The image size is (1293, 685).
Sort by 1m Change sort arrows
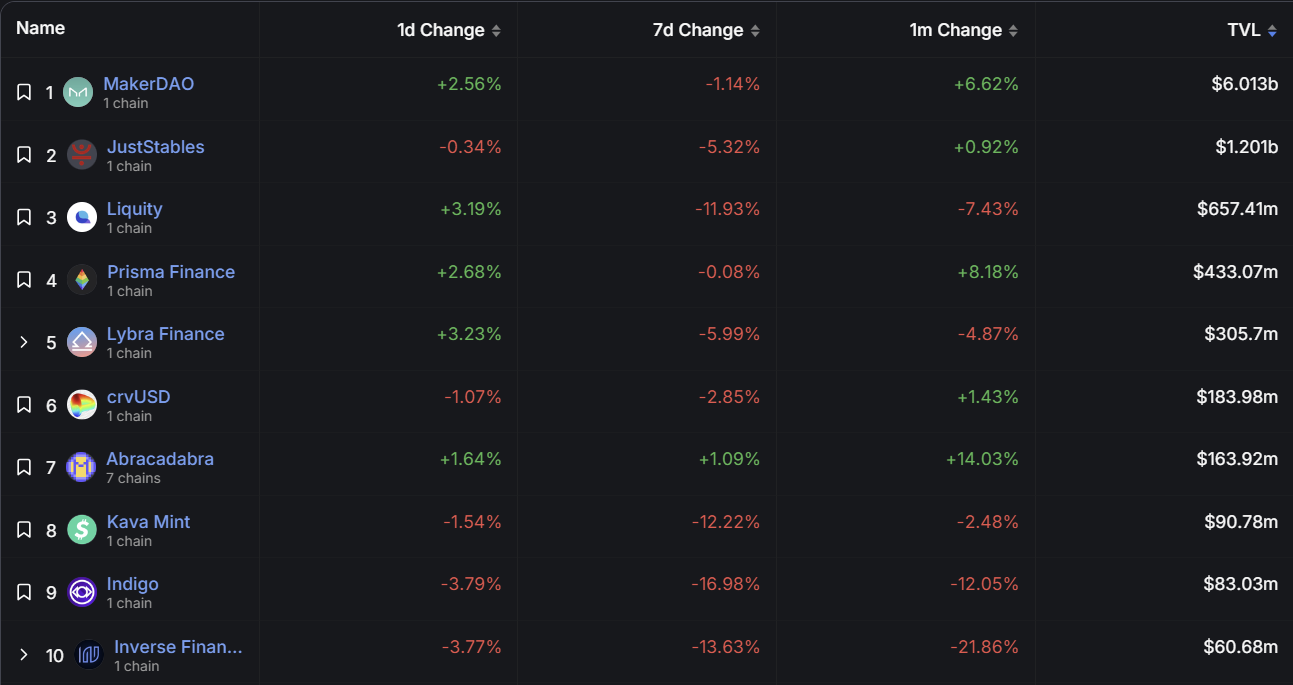pyautogui.click(x=1013, y=31)
